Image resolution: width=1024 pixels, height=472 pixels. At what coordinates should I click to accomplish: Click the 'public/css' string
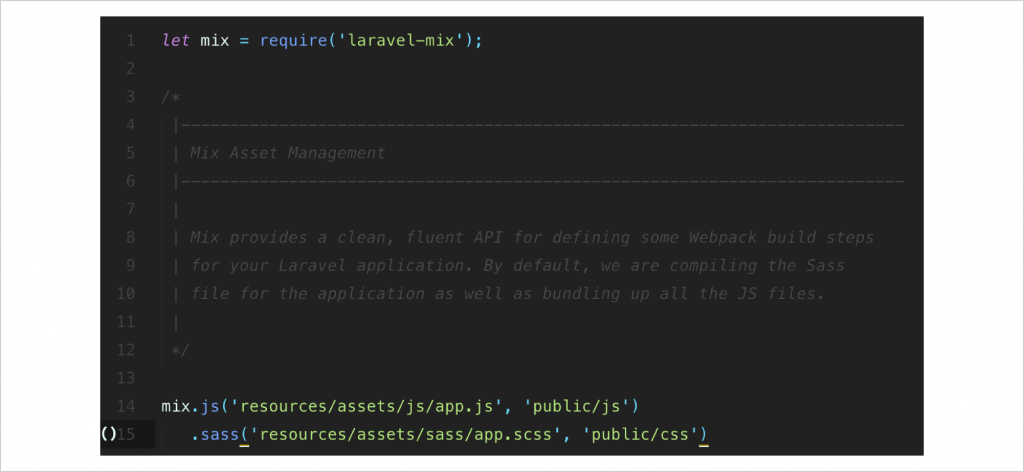(x=639, y=434)
